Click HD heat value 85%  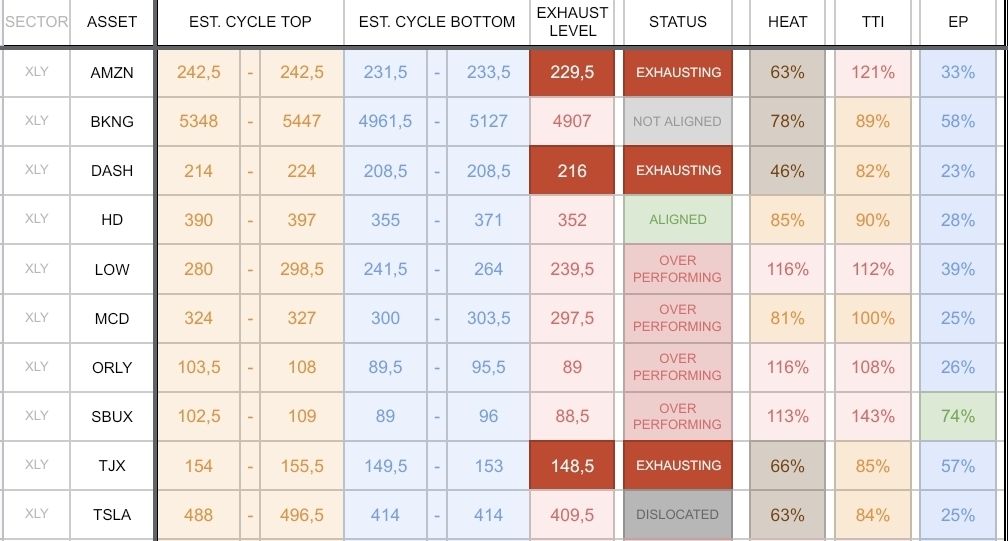[787, 220]
